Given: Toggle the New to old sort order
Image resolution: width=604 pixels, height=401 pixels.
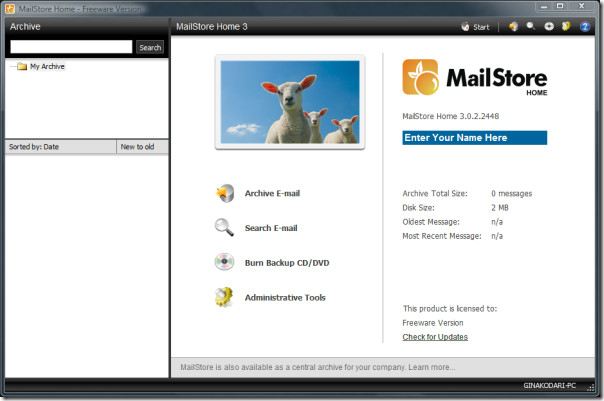Looking at the screenshot, I should [142, 147].
